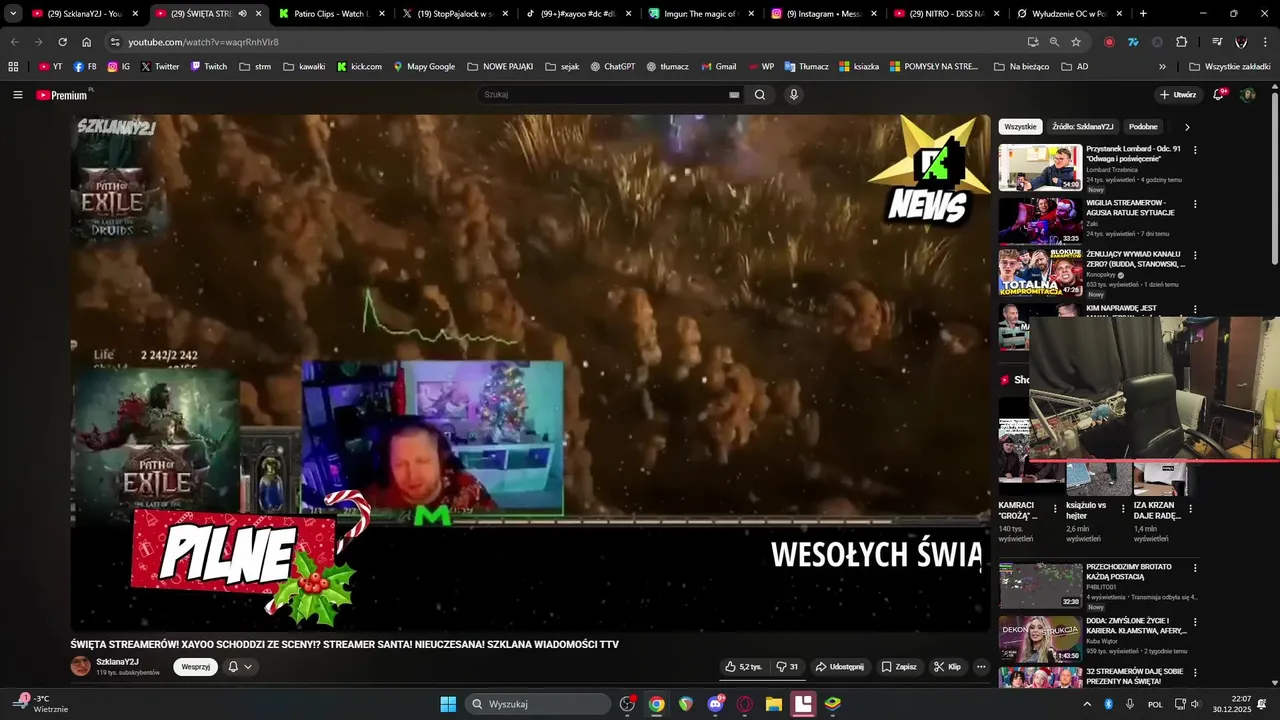Open options for 32 Streamerów video
The width and height of the screenshot is (1280, 720).
[x=1195, y=672]
